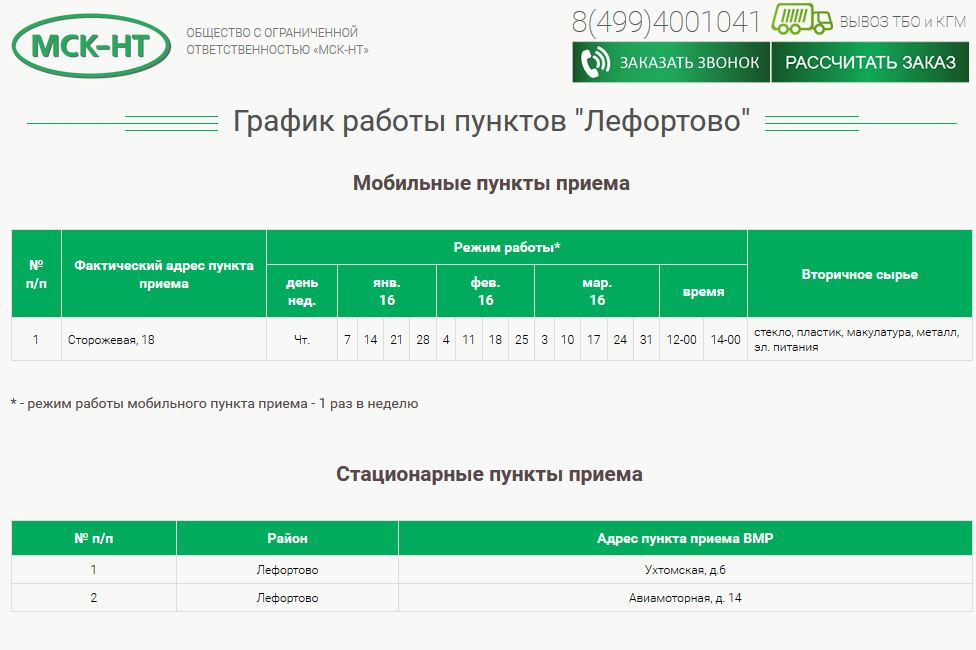Viewport: 976px width, 650px height.
Task: Click the phone handset icon on the call button
Action: 595,62
